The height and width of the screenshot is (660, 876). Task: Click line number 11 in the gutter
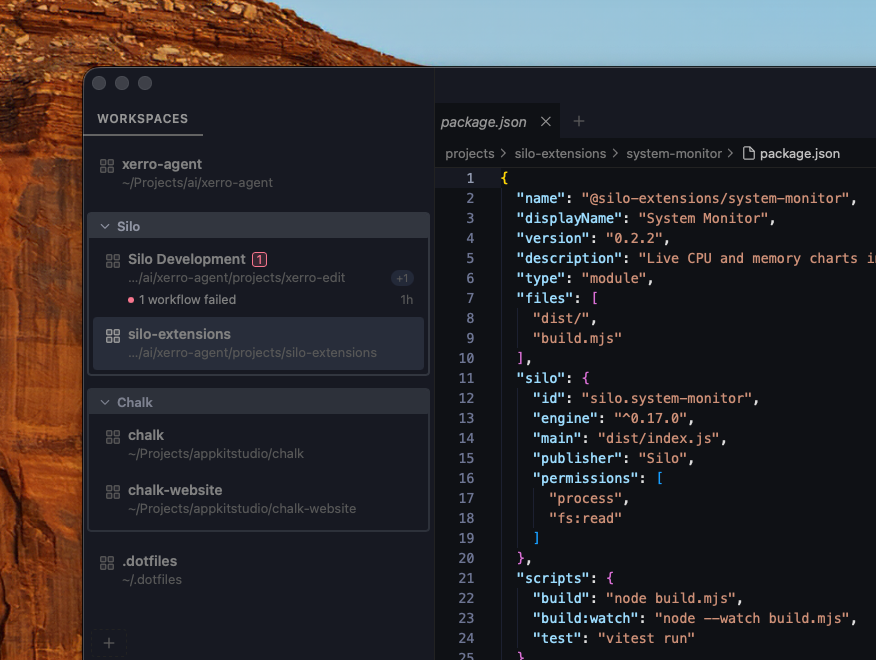pyautogui.click(x=466, y=378)
